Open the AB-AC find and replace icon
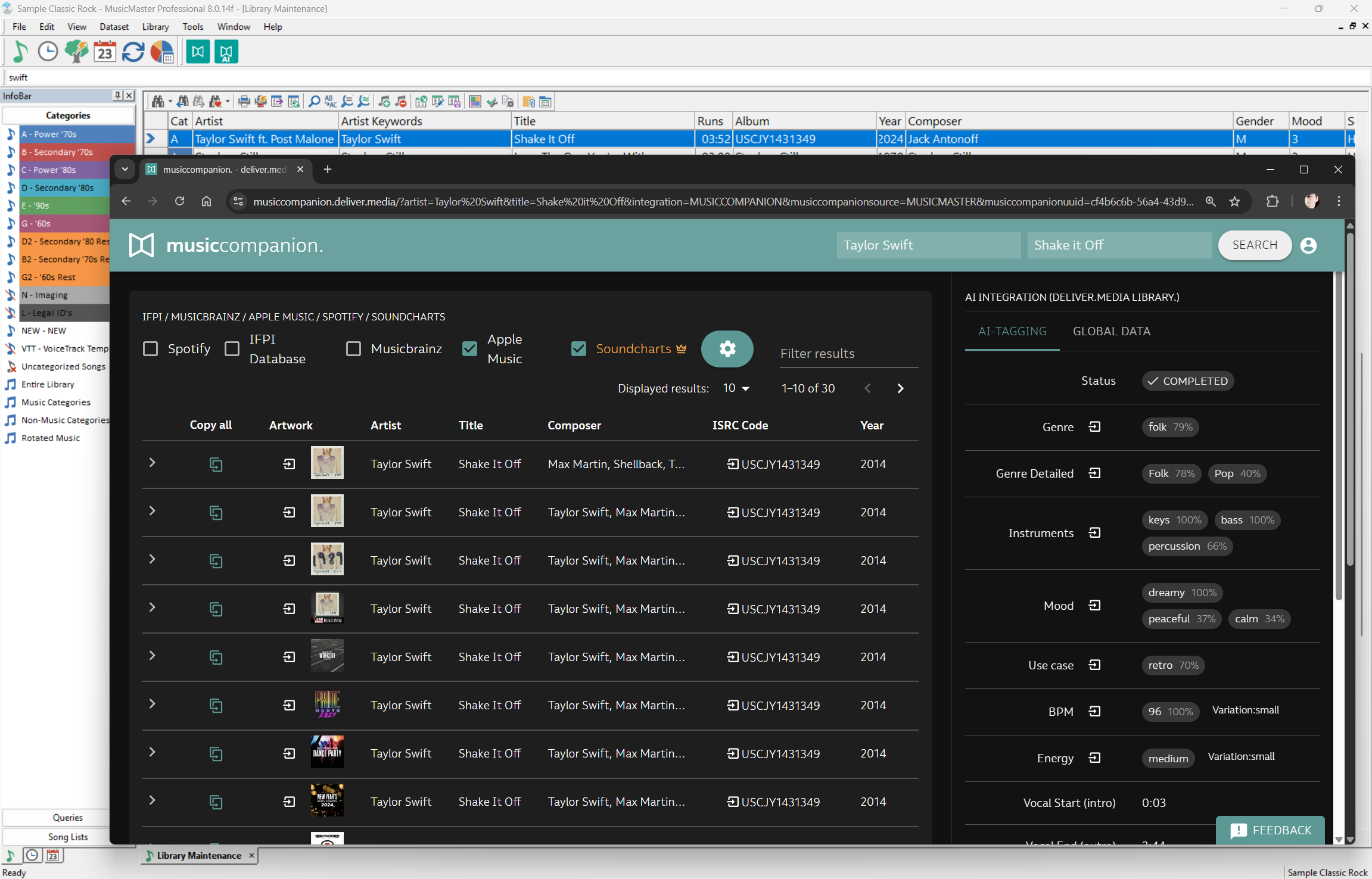Image resolution: width=1372 pixels, height=879 pixels. pyautogui.click(x=331, y=102)
